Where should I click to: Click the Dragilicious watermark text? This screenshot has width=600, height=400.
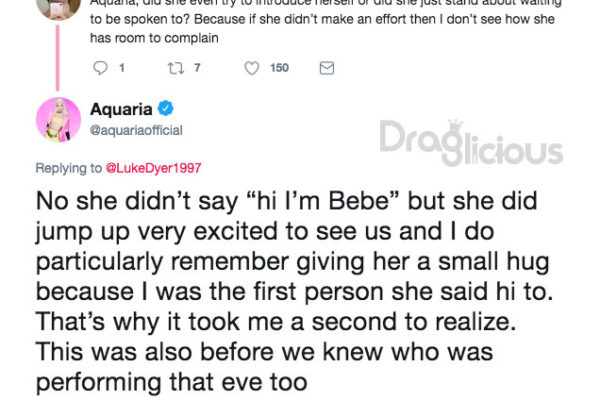471,143
